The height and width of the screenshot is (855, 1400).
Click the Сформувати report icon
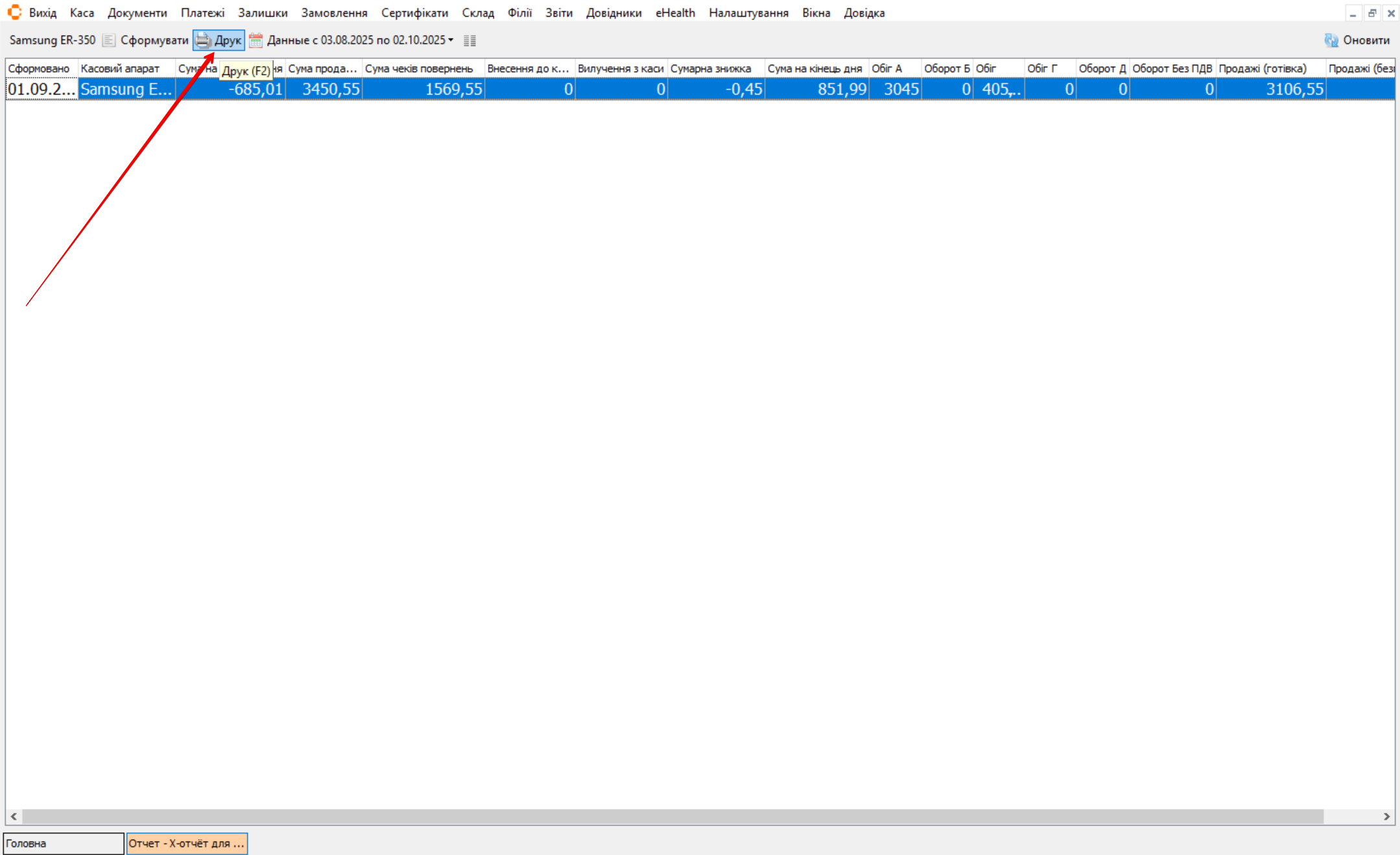[109, 40]
